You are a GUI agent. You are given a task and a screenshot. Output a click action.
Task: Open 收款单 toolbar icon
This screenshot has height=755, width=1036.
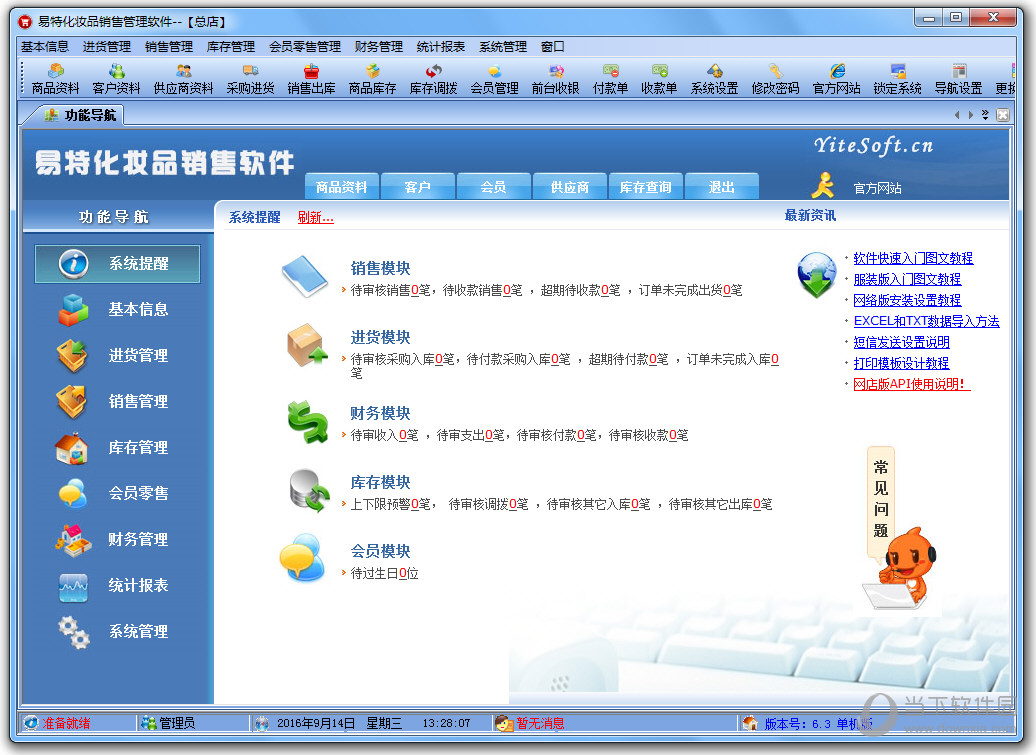coord(659,79)
